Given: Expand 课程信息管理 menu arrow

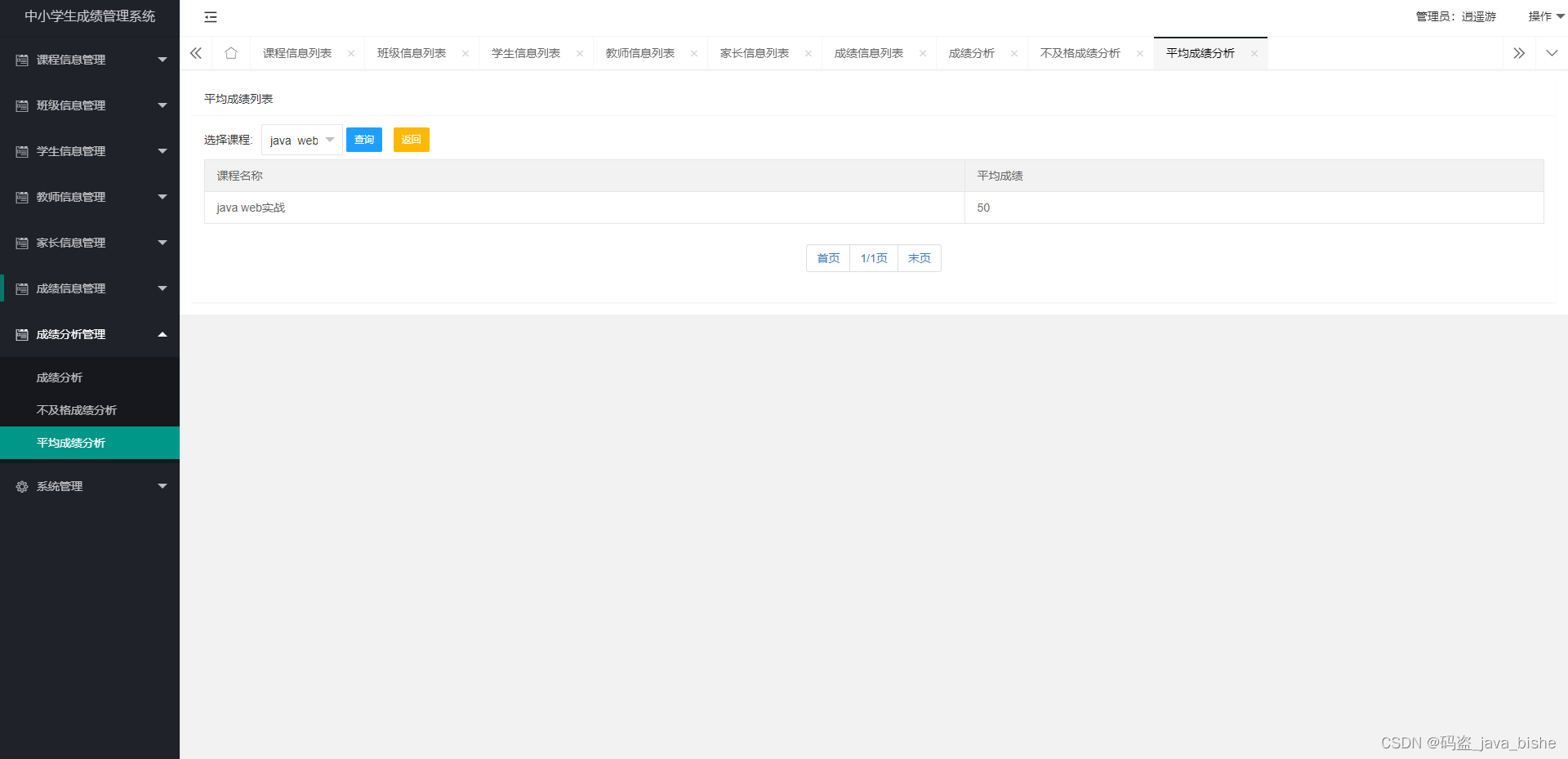Looking at the screenshot, I should [x=163, y=60].
